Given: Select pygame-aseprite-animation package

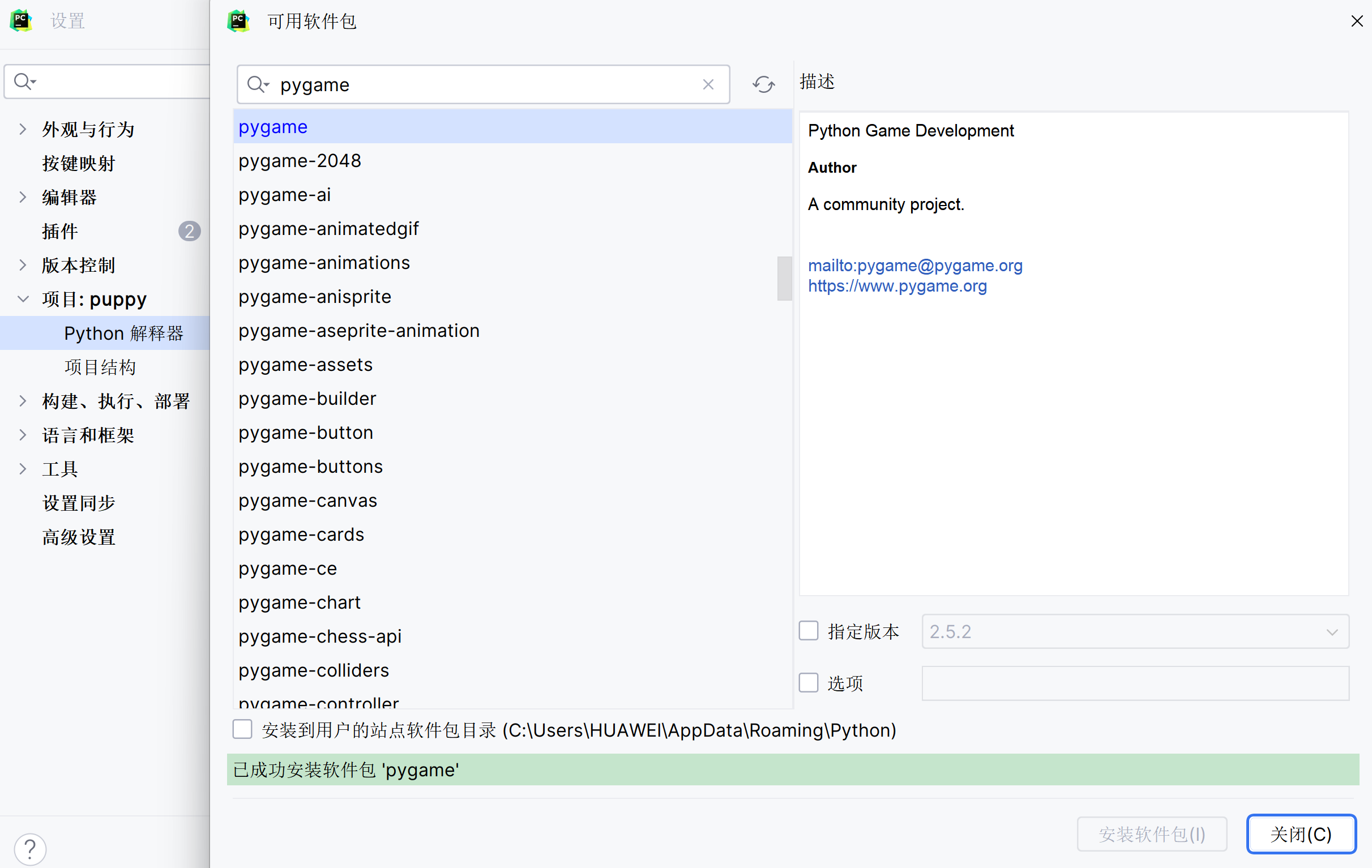Looking at the screenshot, I should (x=512, y=330).
